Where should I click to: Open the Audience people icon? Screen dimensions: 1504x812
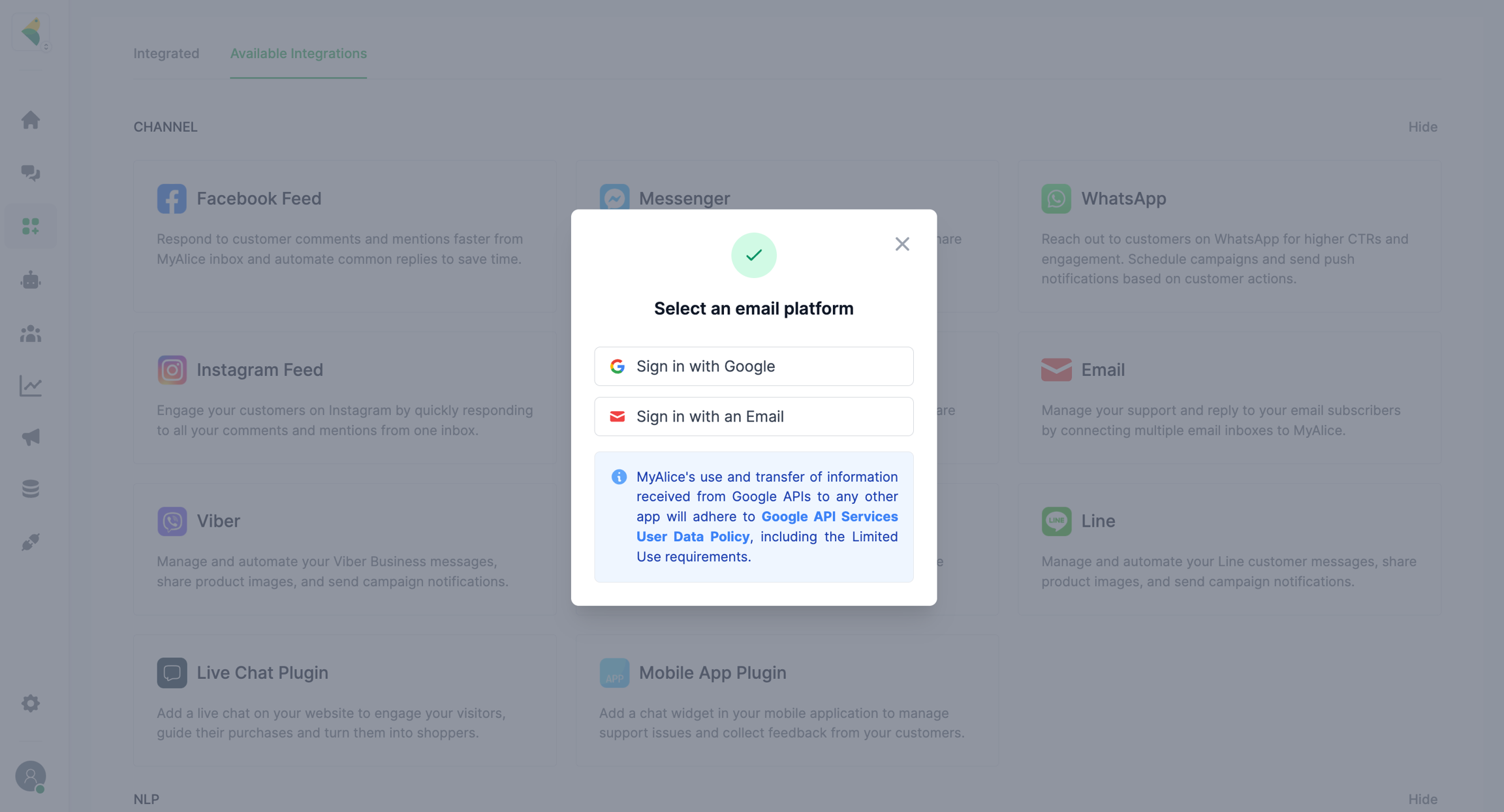[x=31, y=334]
